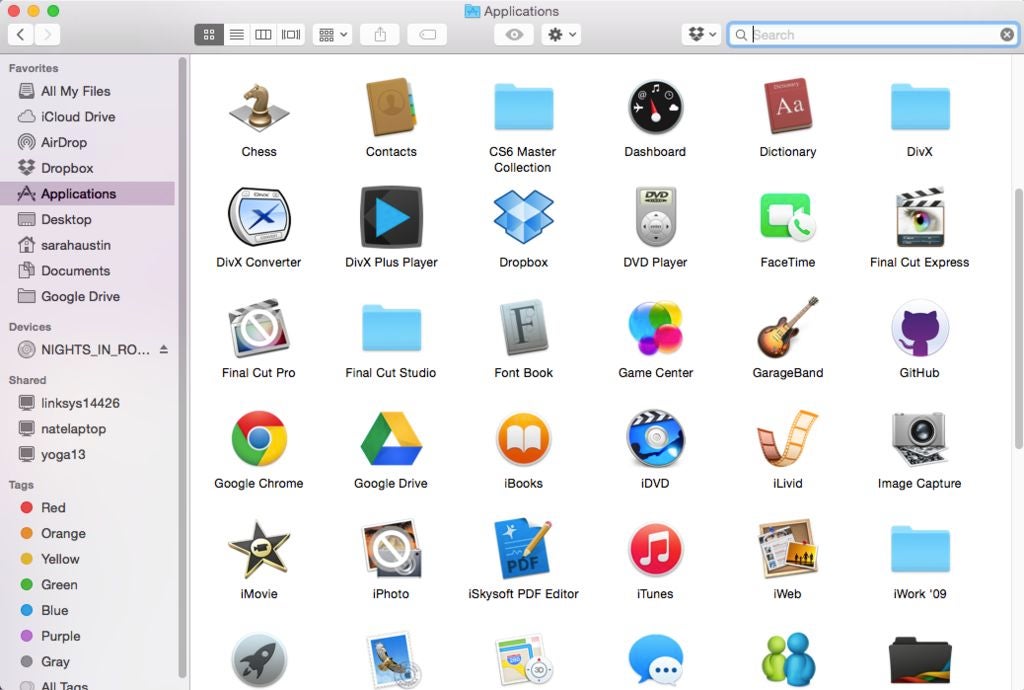
Task: Select the GarageBand guitar icon
Action: (x=788, y=328)
